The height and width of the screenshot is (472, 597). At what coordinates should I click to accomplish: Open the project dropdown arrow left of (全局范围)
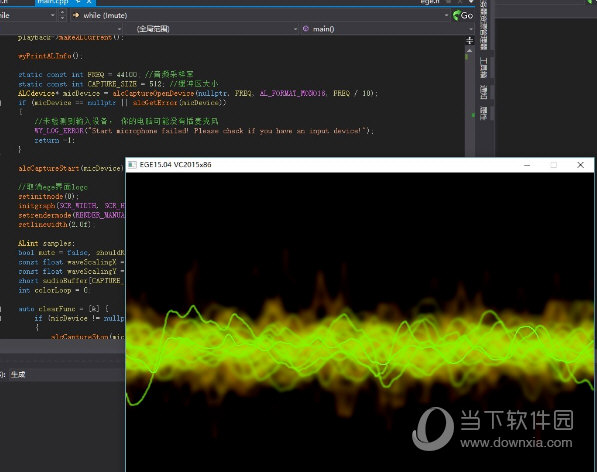(119, 29)
